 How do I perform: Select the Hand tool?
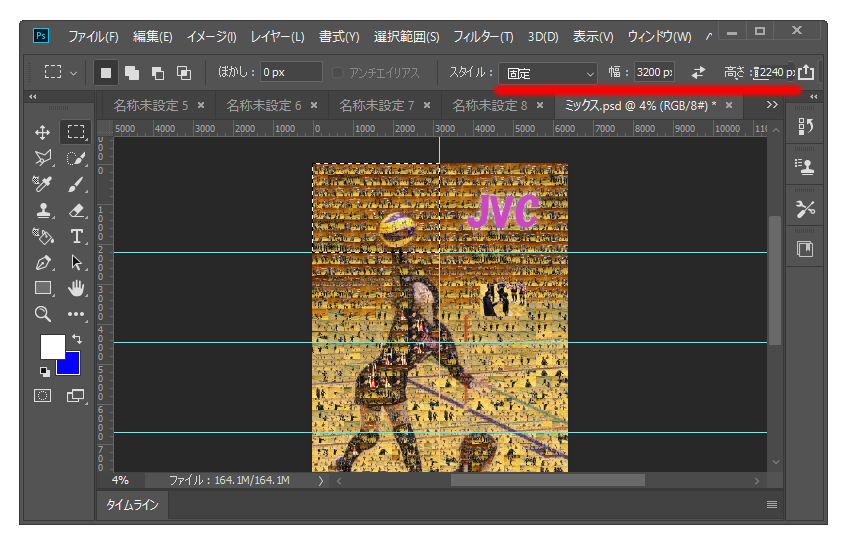(x=76, y=288)
